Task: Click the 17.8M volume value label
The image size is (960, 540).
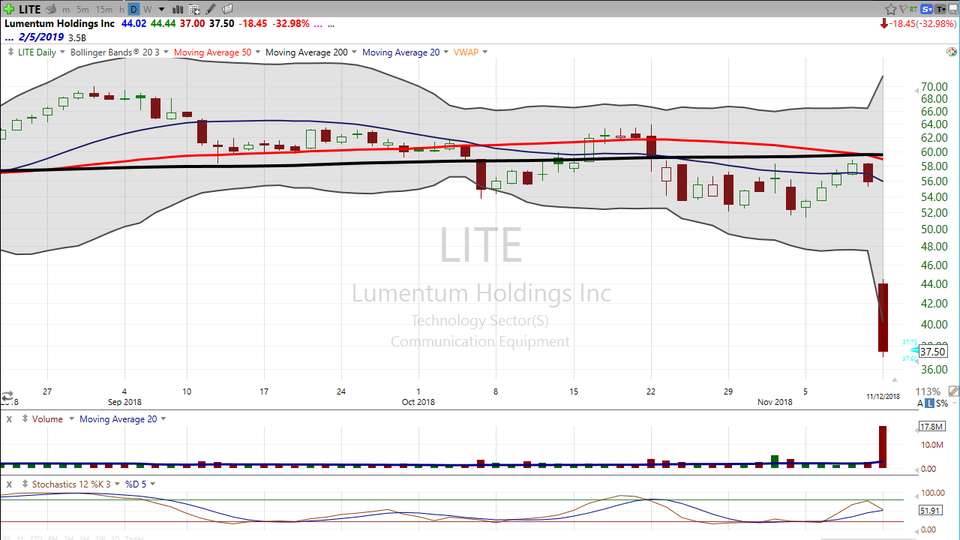Action: [932, 427]
